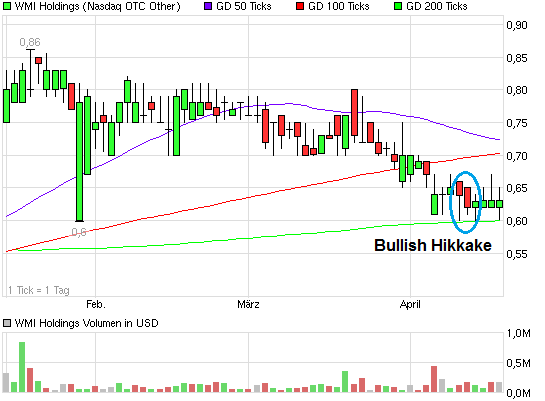Click the purple GD 50 Ticks swatch

208,6
